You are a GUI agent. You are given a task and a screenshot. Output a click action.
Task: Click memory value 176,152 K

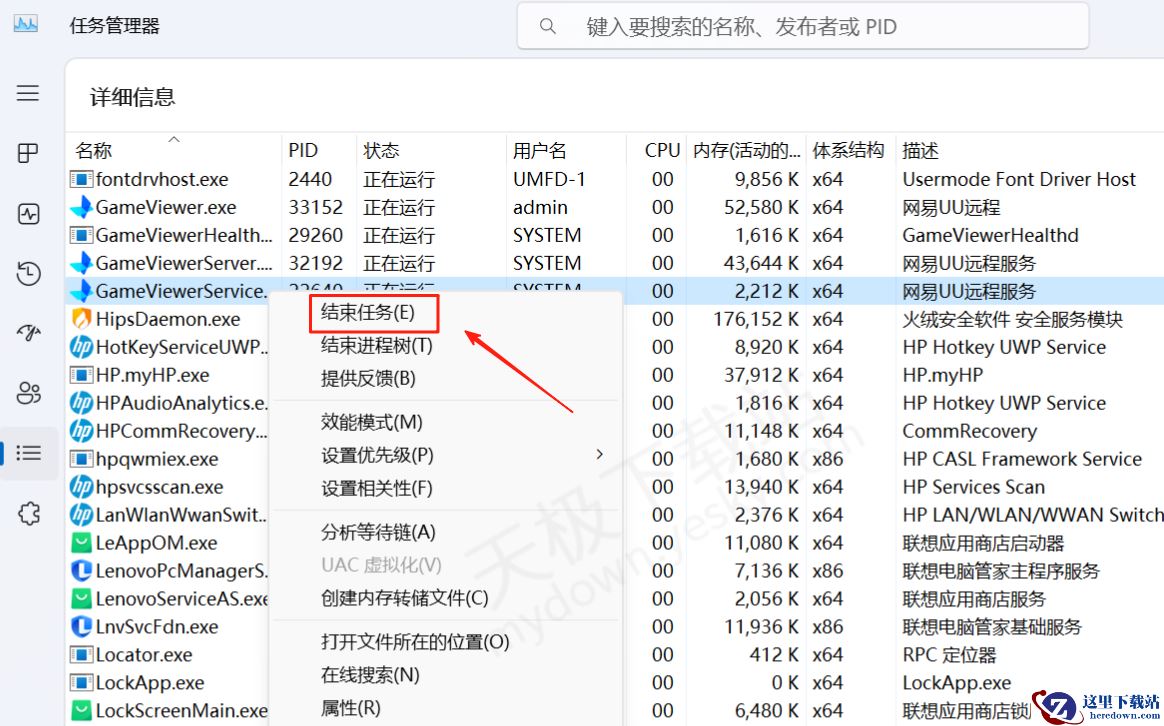[756, 319]
